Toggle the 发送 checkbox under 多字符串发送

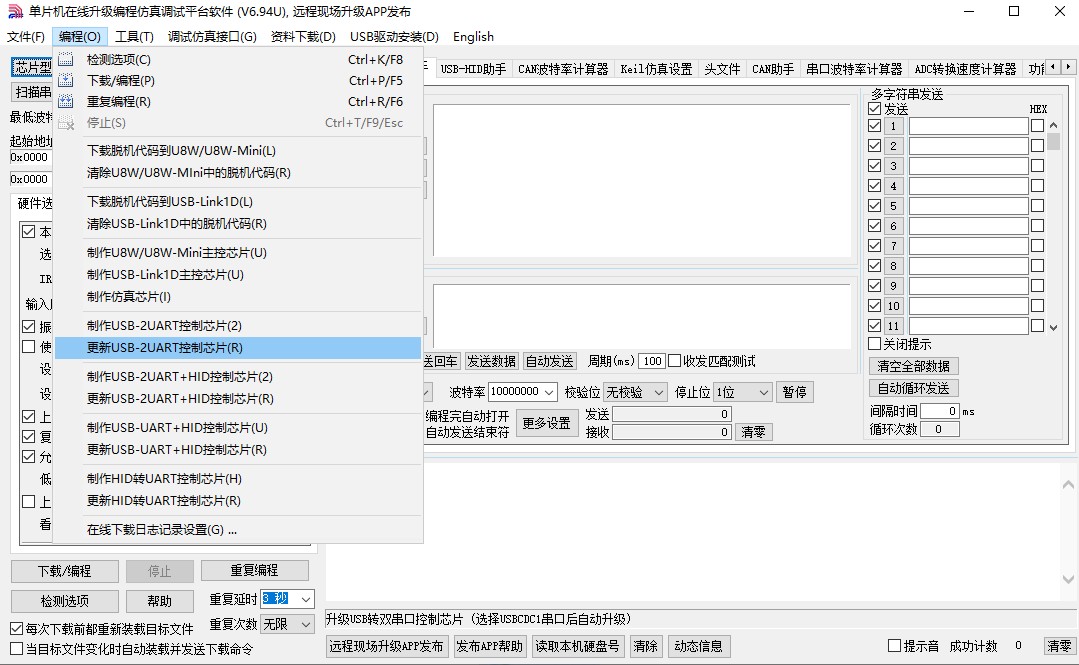coord(875,109)
